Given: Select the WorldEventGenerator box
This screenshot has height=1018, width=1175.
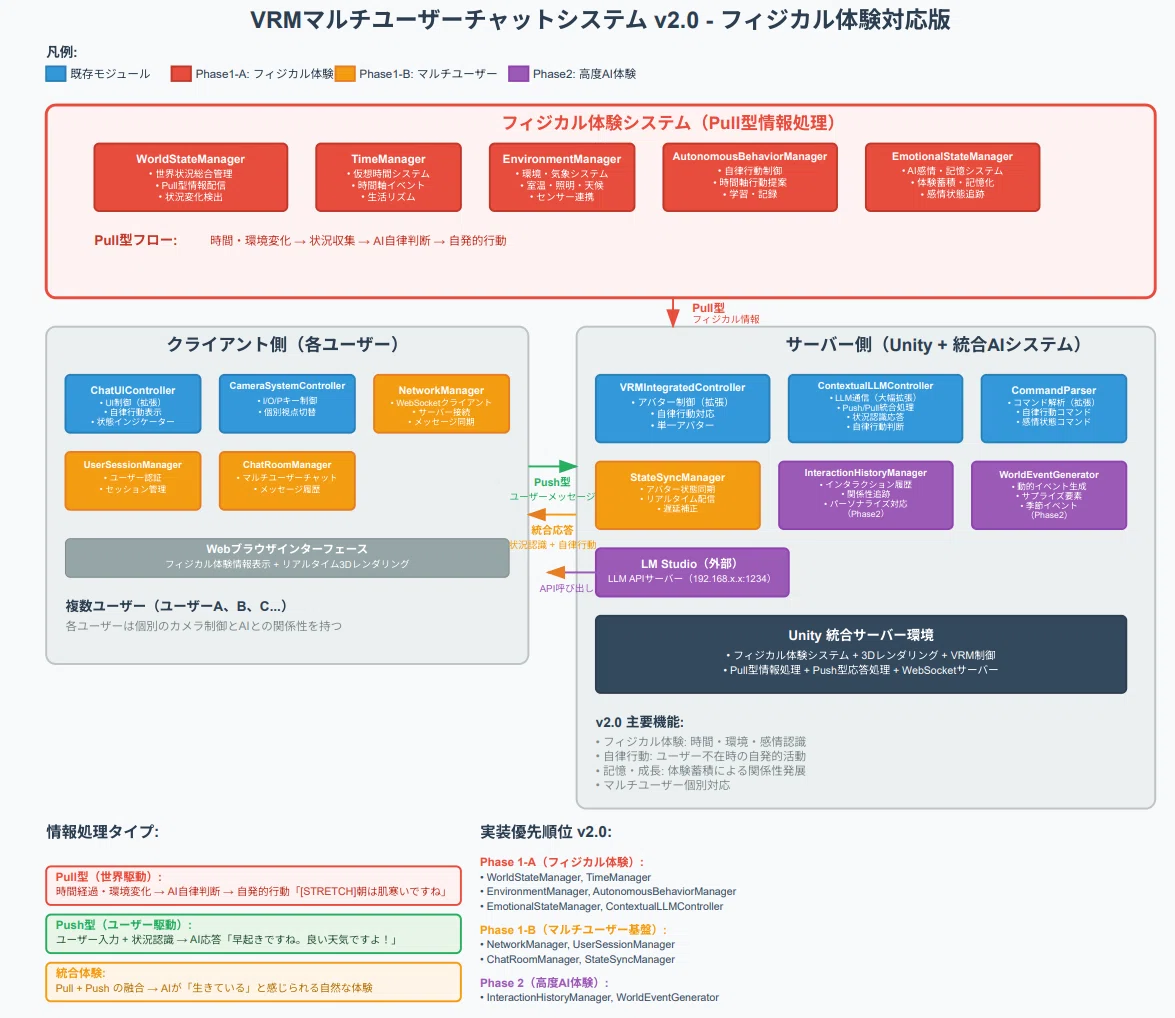Looking at the screenshot, I should 1049,495.
